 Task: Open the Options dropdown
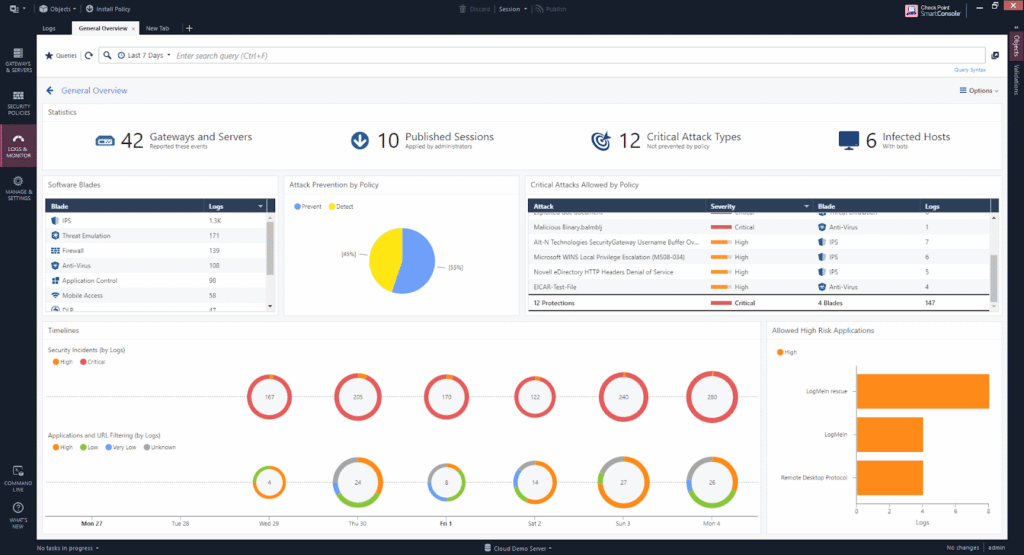(x=979, y=91)
